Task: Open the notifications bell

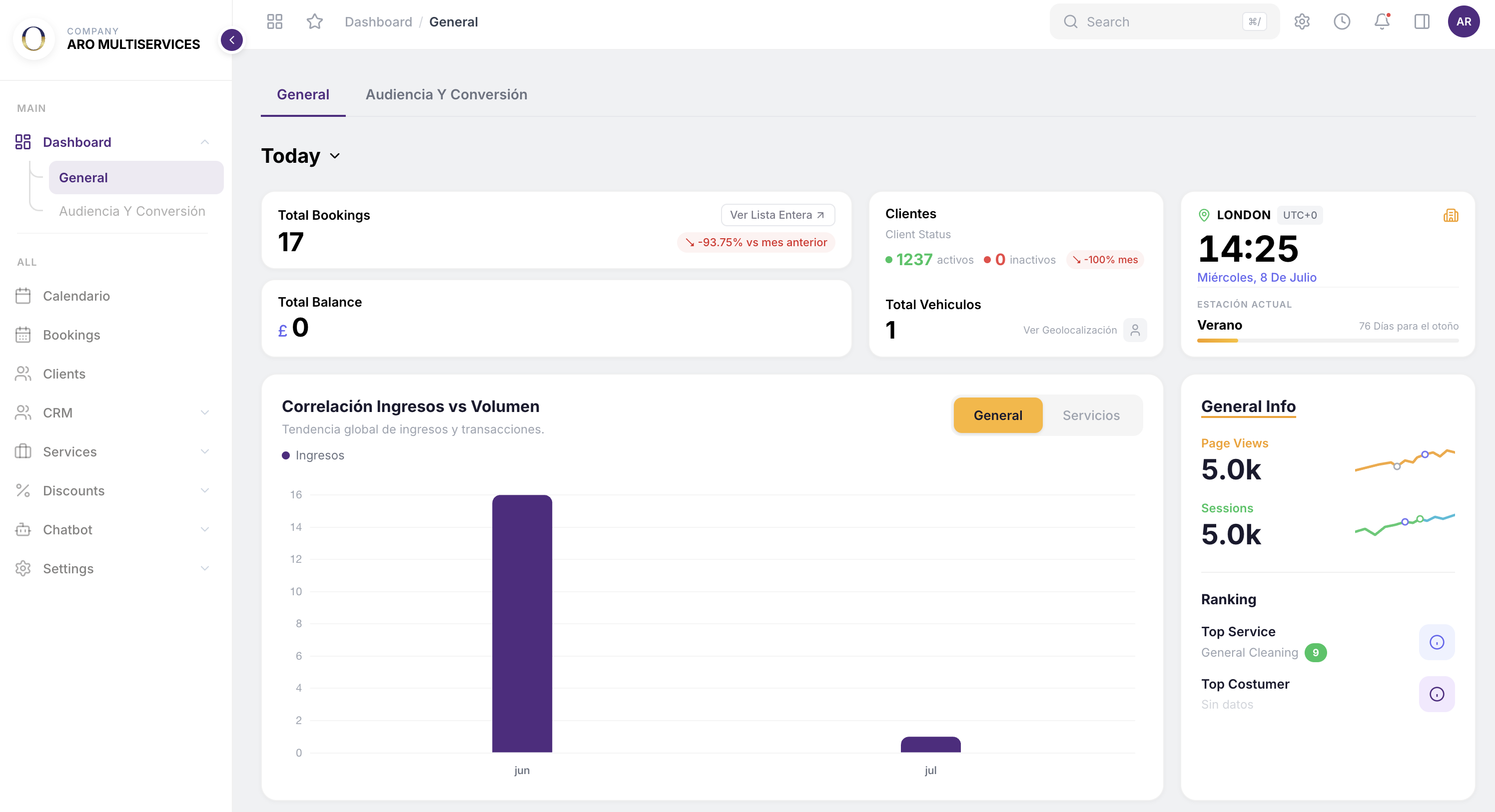Action: tap(1382, 22)
